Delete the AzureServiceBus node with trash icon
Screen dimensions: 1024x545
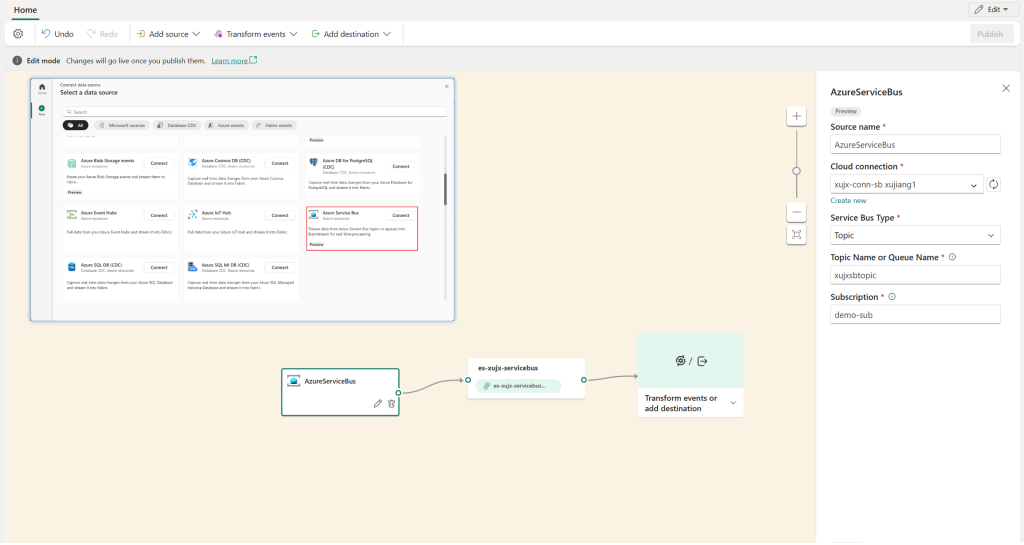pyautogui.click(x=391, y=404)
